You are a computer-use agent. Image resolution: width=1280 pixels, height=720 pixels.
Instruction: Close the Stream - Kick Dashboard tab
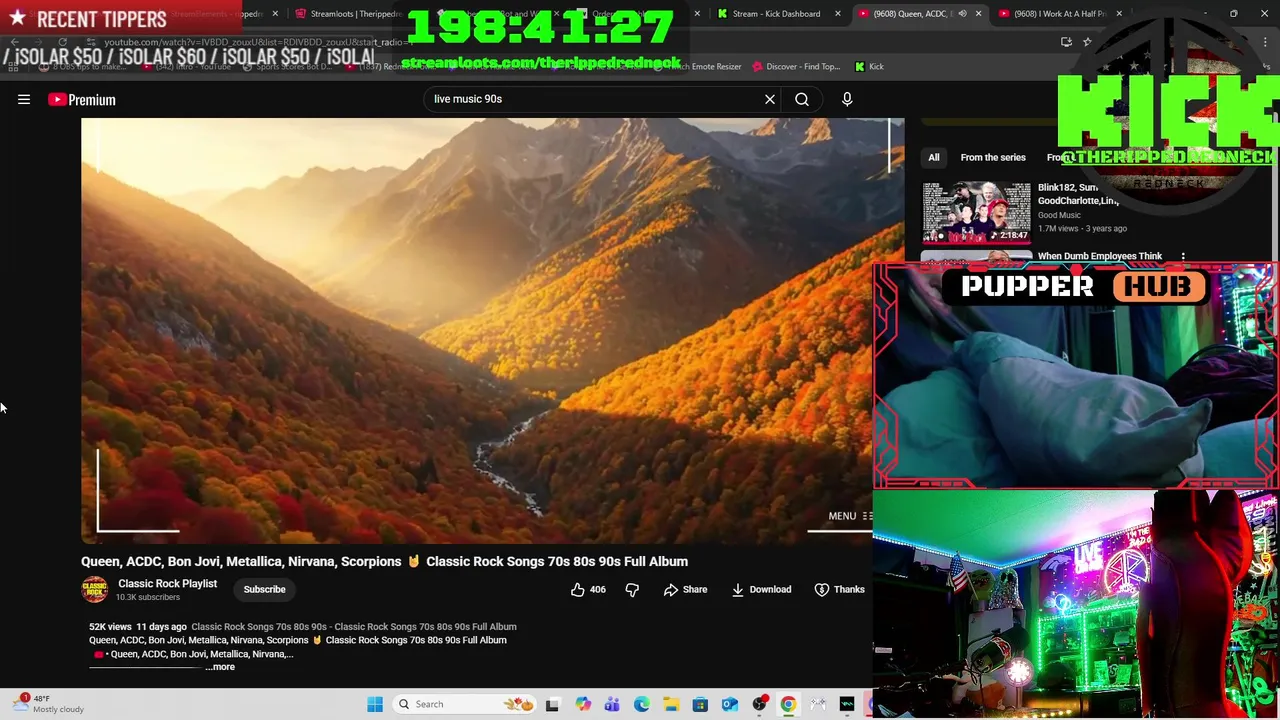pyautogui.click(x=838, y=14)
